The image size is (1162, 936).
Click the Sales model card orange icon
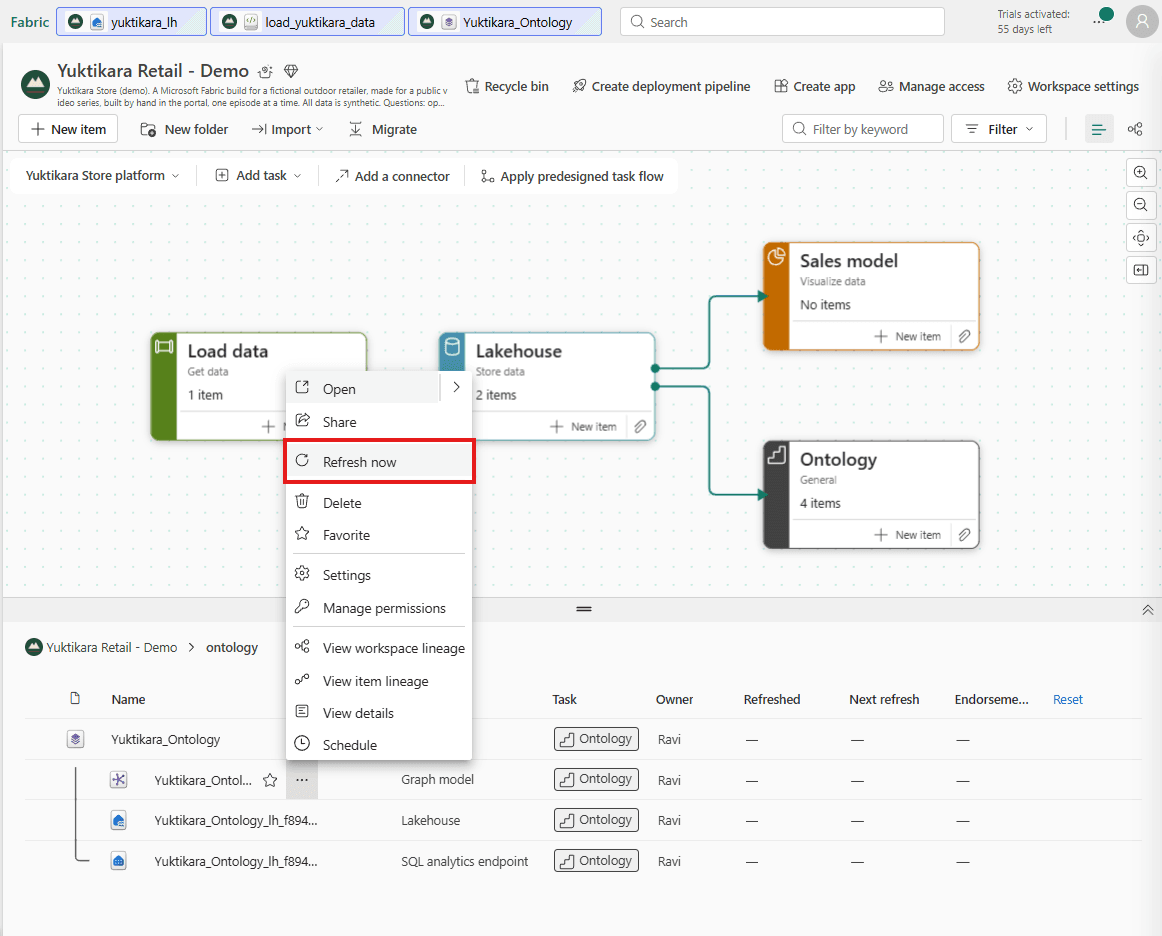pos(776,257)
